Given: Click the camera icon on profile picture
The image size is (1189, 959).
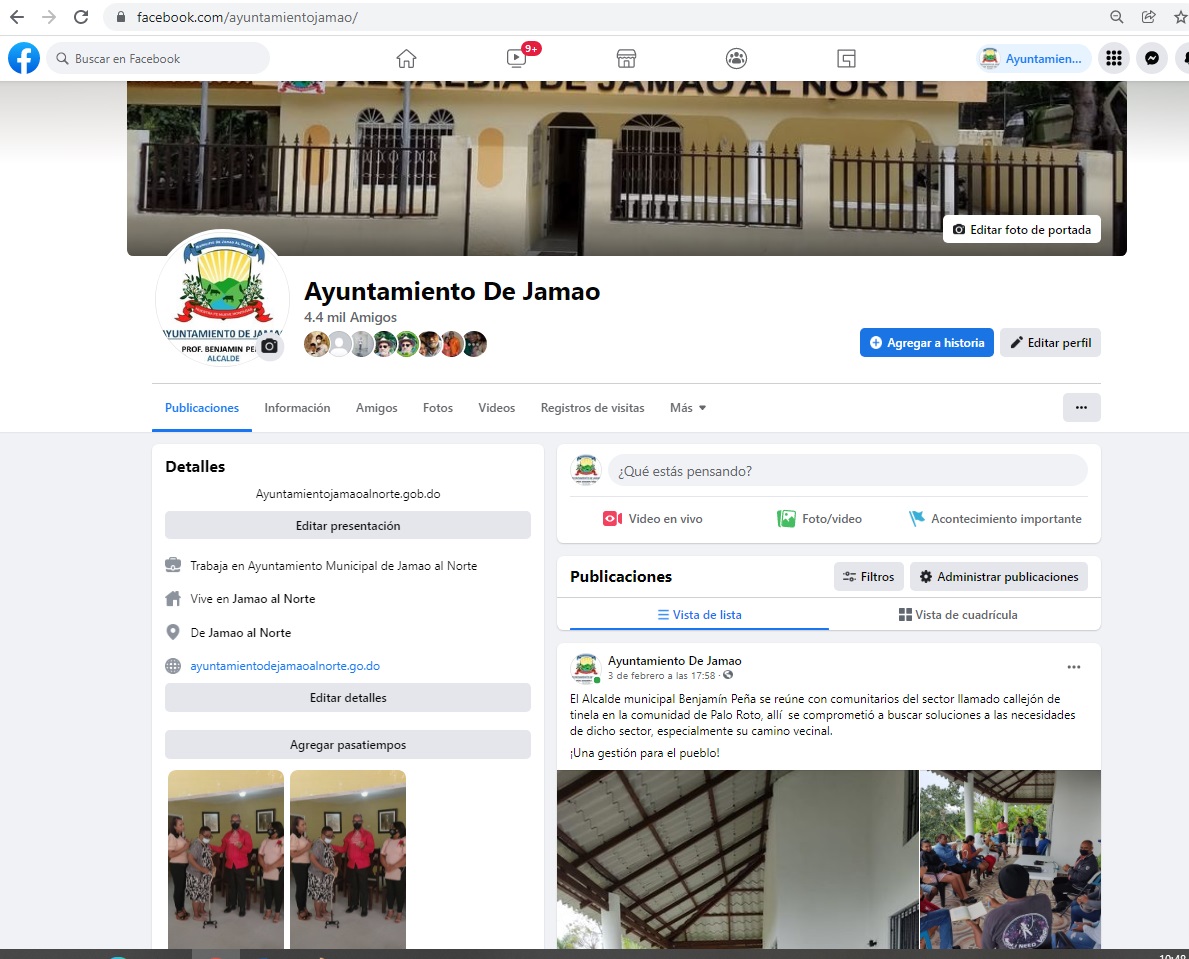Looking at the screenshot, I should [x=269, y=346].
